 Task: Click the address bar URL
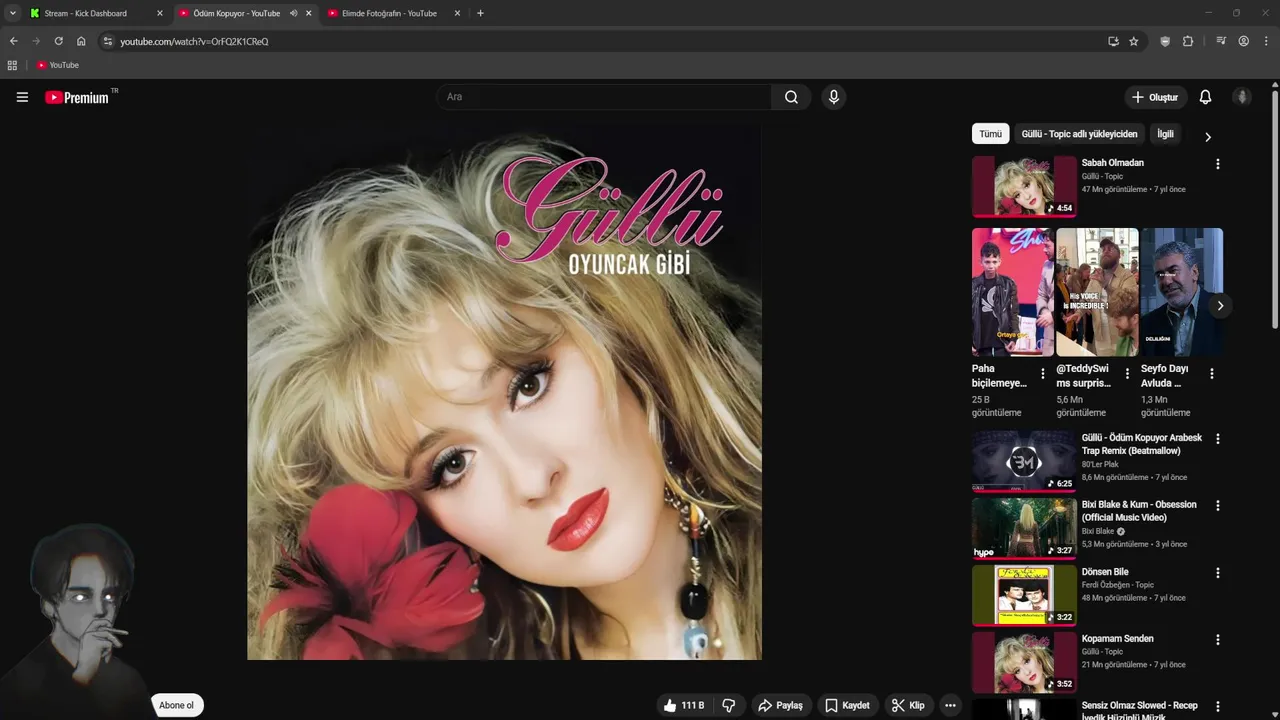(194, 41)
